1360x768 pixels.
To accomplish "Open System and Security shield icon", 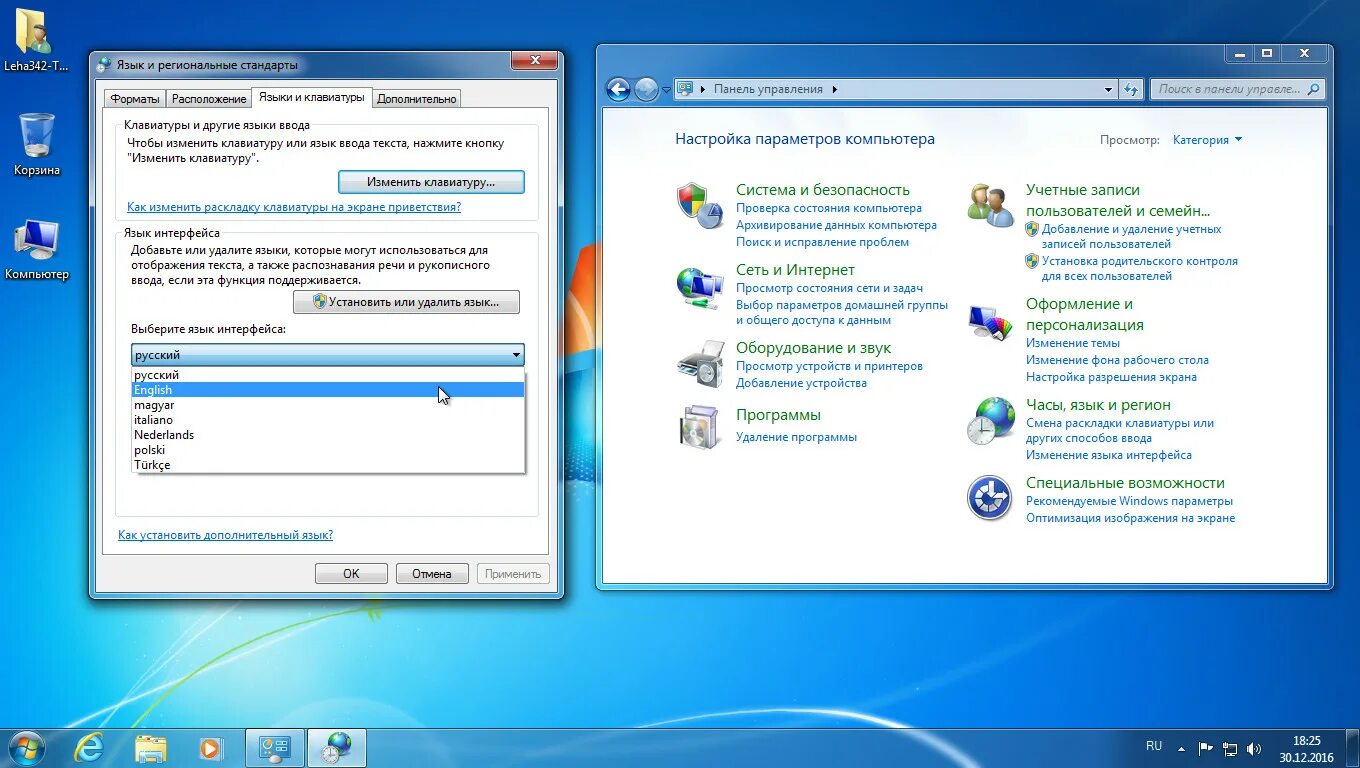I will click(699, 205).
